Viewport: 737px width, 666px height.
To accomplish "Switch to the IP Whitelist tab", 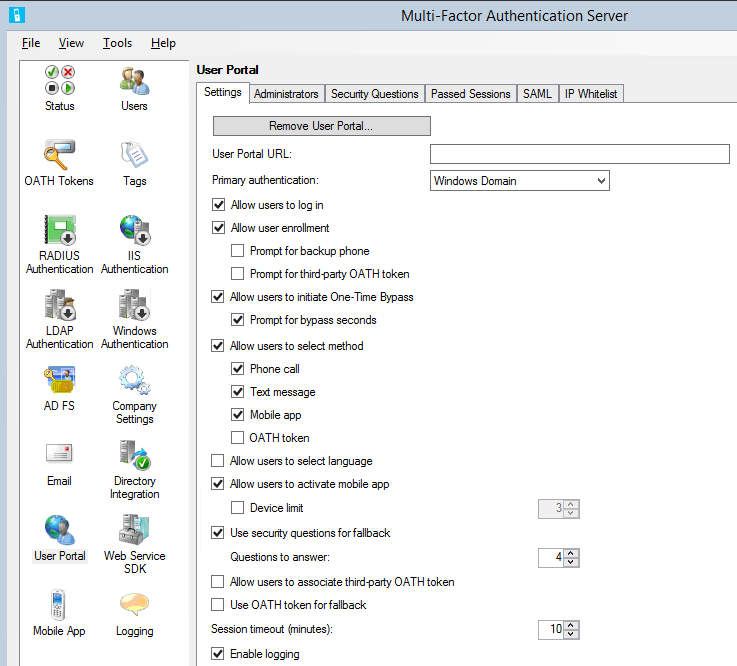I will pyautogui.click(x=590, y=94).
